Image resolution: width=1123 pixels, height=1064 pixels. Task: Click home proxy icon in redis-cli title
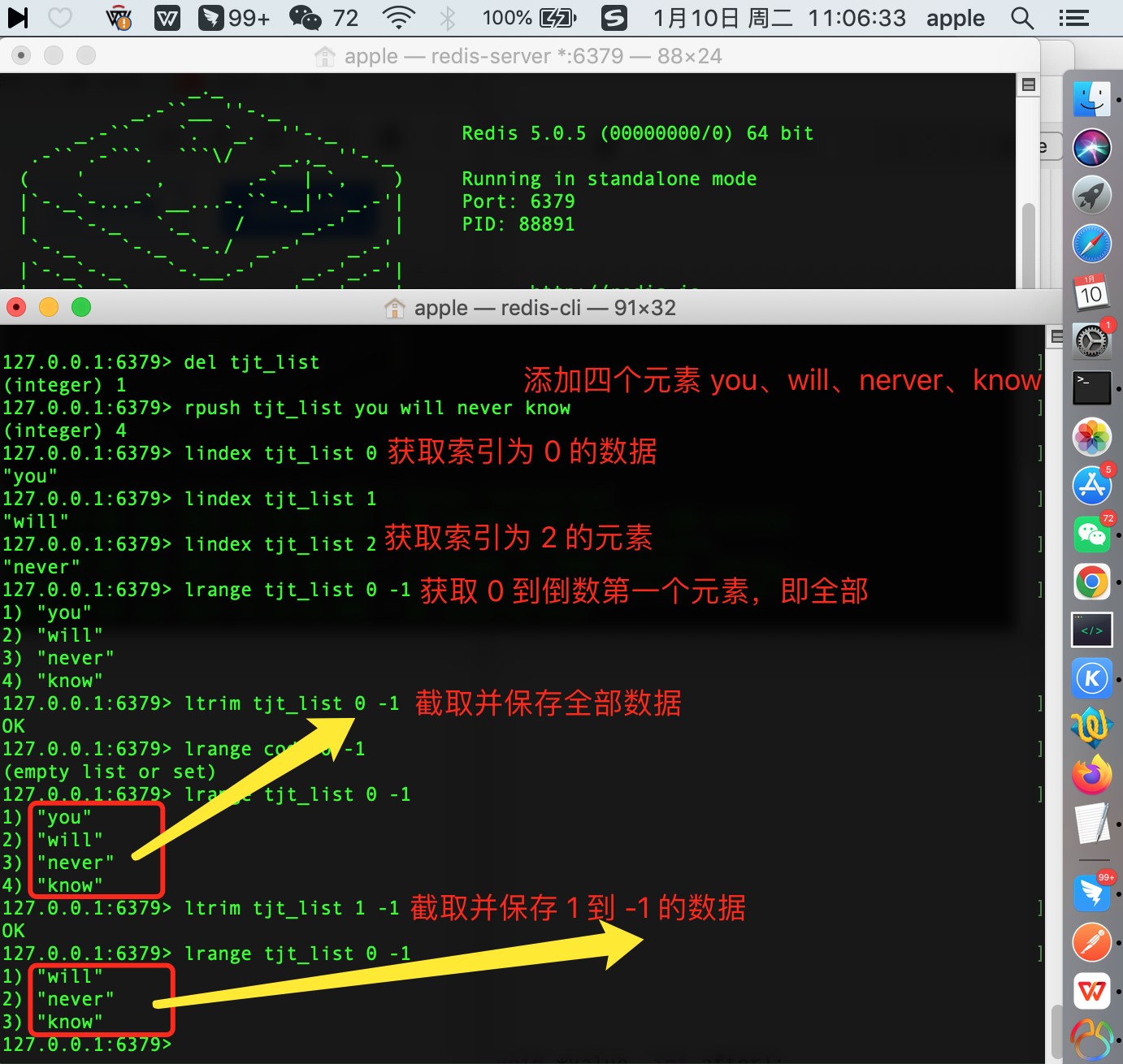pyautogui.click(x=395, y=308)
